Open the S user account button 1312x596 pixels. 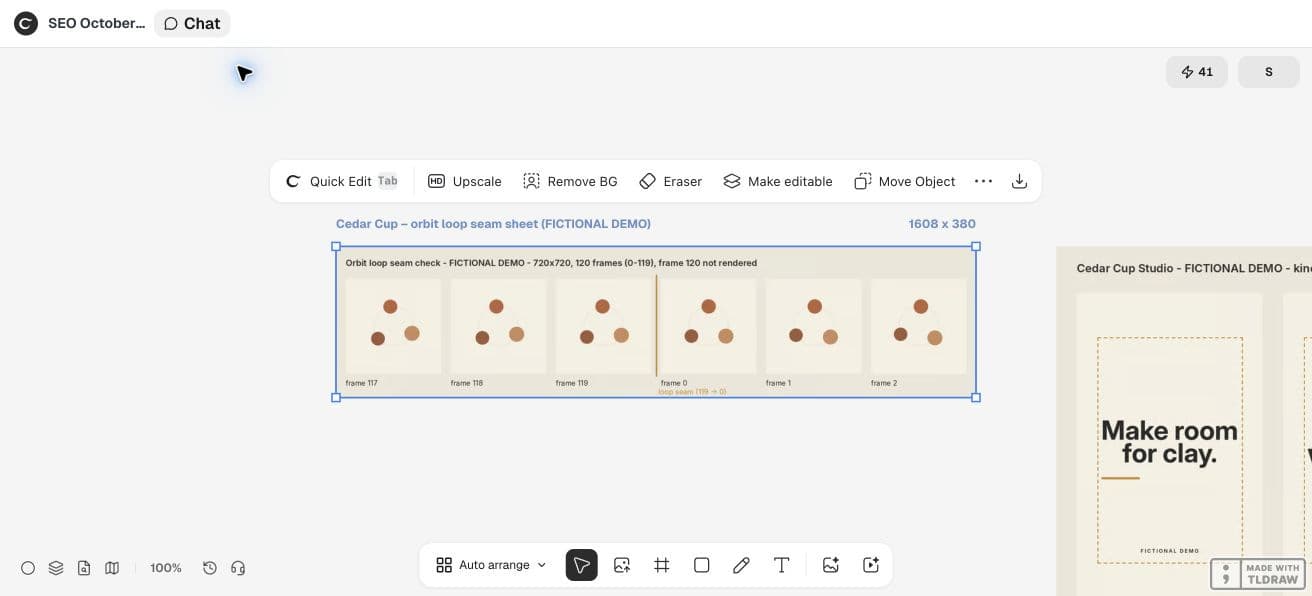pyautogui.click(x=1269, y=72)
